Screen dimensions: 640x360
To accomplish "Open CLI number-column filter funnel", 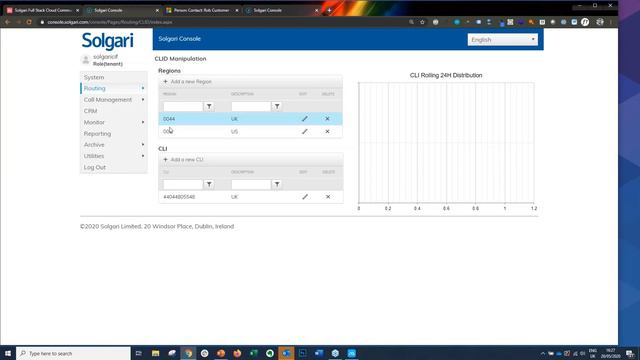I will pyautogui.click(x=209, y=184).
